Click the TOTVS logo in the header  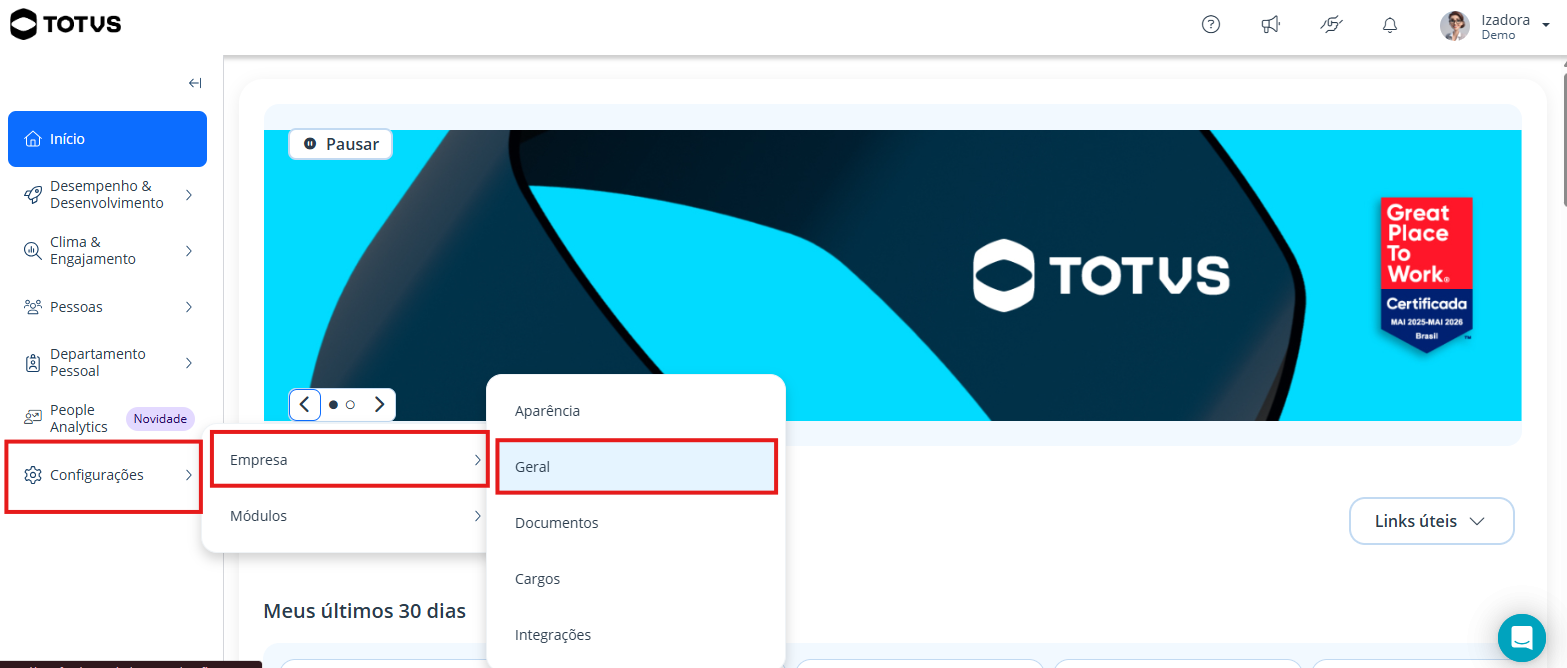tap(65, 24)
